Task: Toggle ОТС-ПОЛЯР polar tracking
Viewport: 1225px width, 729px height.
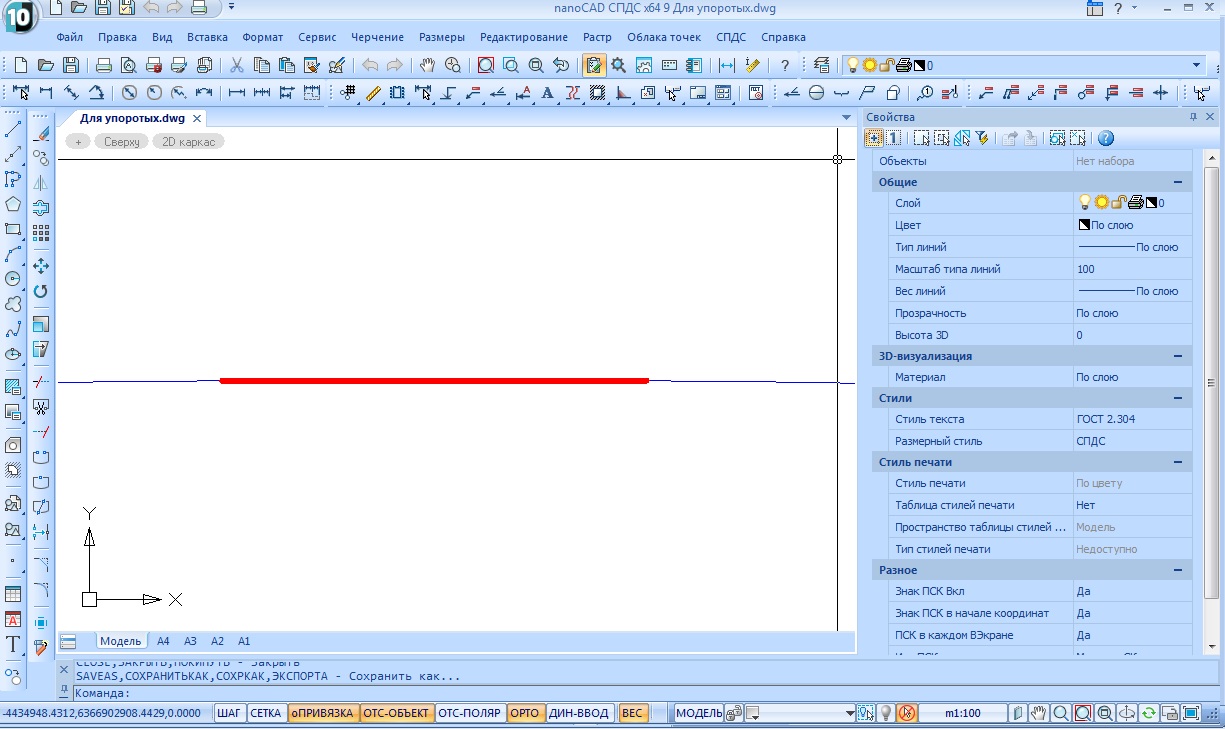Action: point(471,713)
